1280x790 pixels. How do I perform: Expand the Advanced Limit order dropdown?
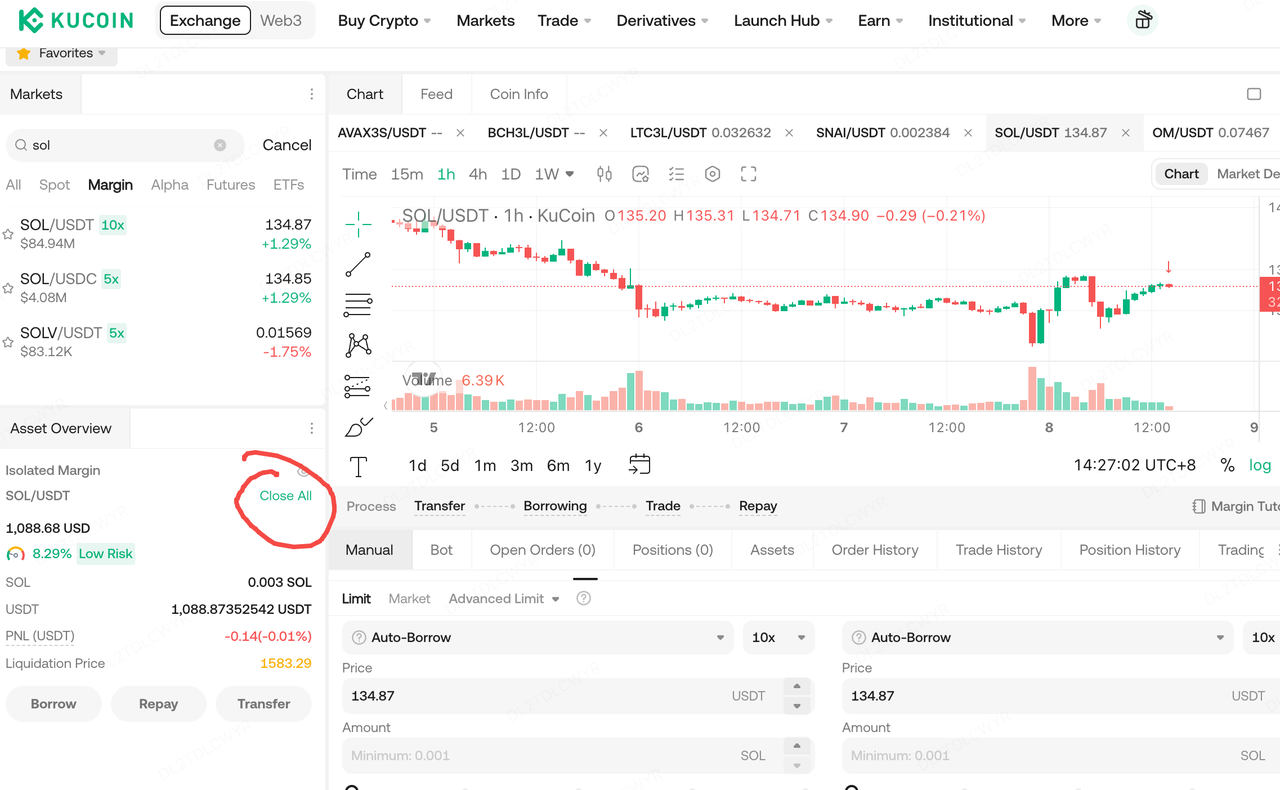click(x=504, y=599)
